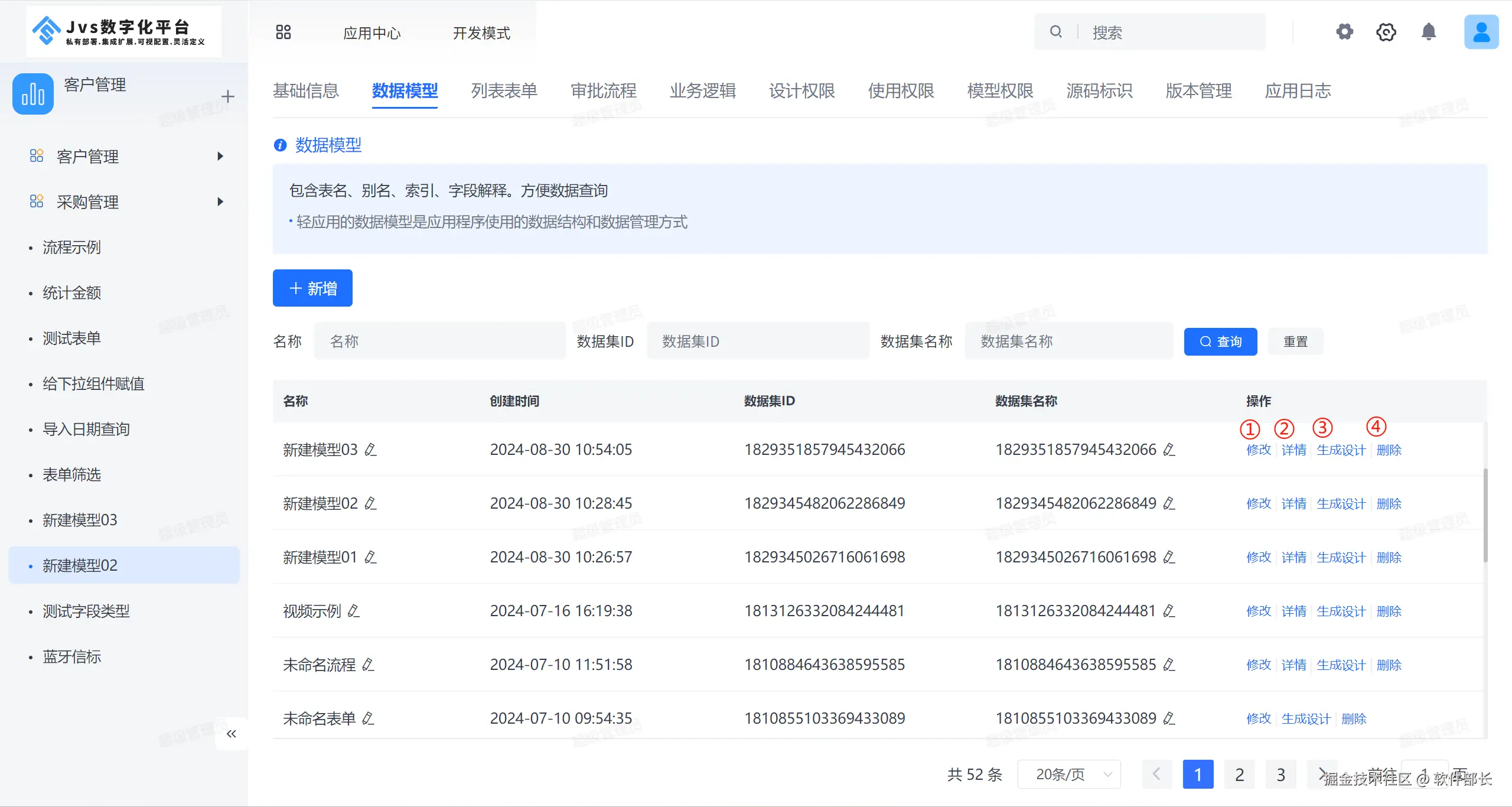Click the outlined hexagon settings icon
Viewport: 1512px width, 807px height.
pyautogui.click(x=1386, y=32)
